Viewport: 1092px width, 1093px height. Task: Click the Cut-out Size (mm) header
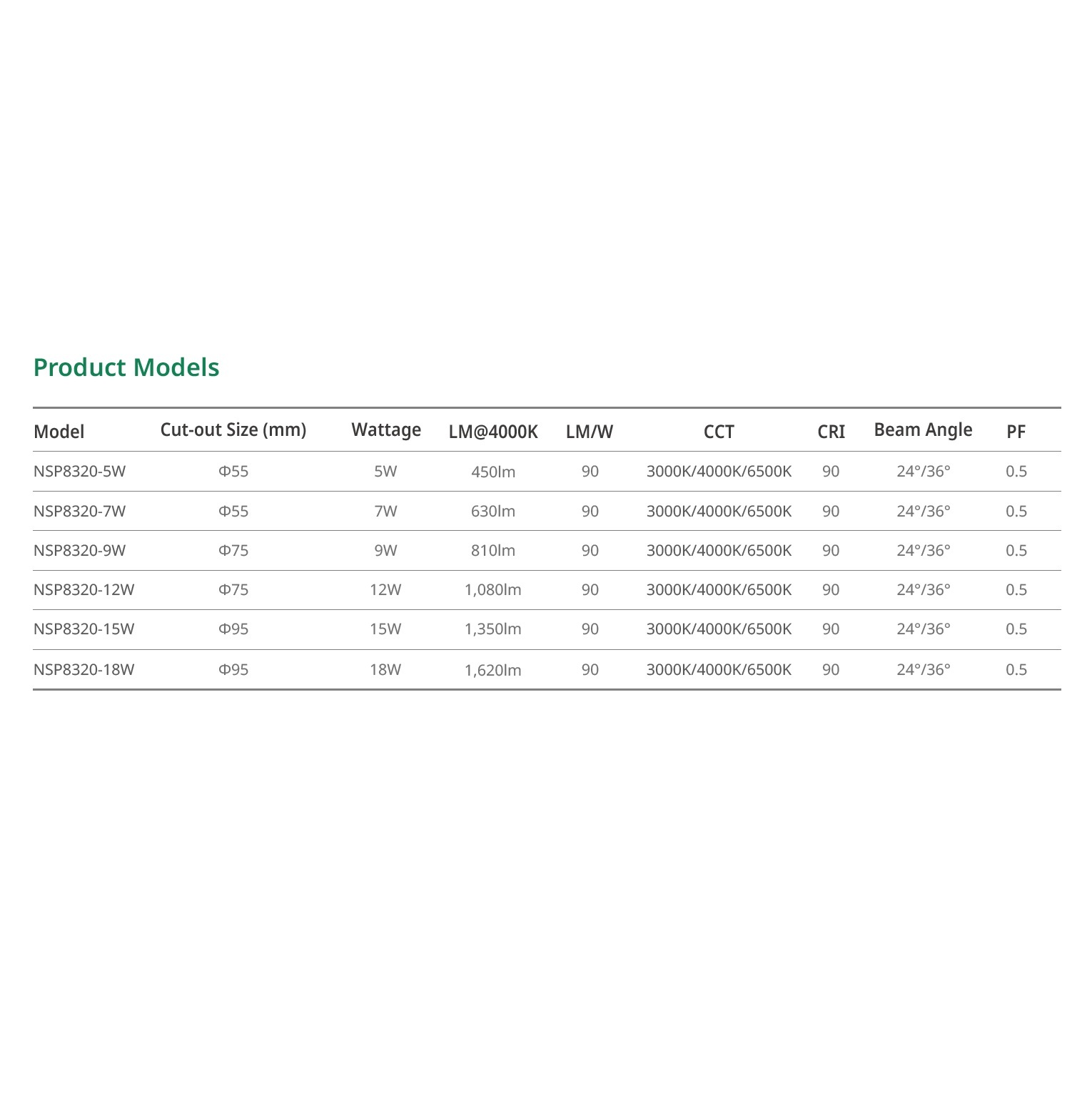(x=233, y=430)
